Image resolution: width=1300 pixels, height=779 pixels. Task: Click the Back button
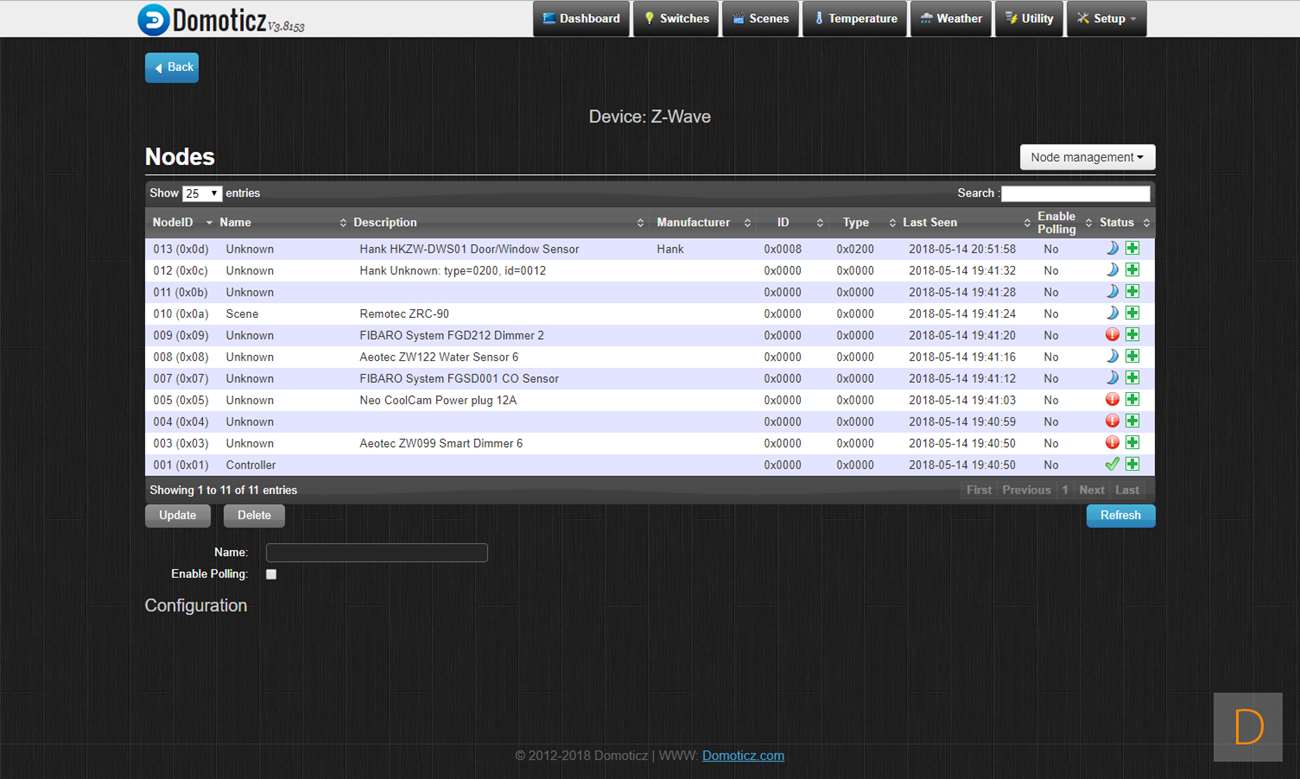172,67
